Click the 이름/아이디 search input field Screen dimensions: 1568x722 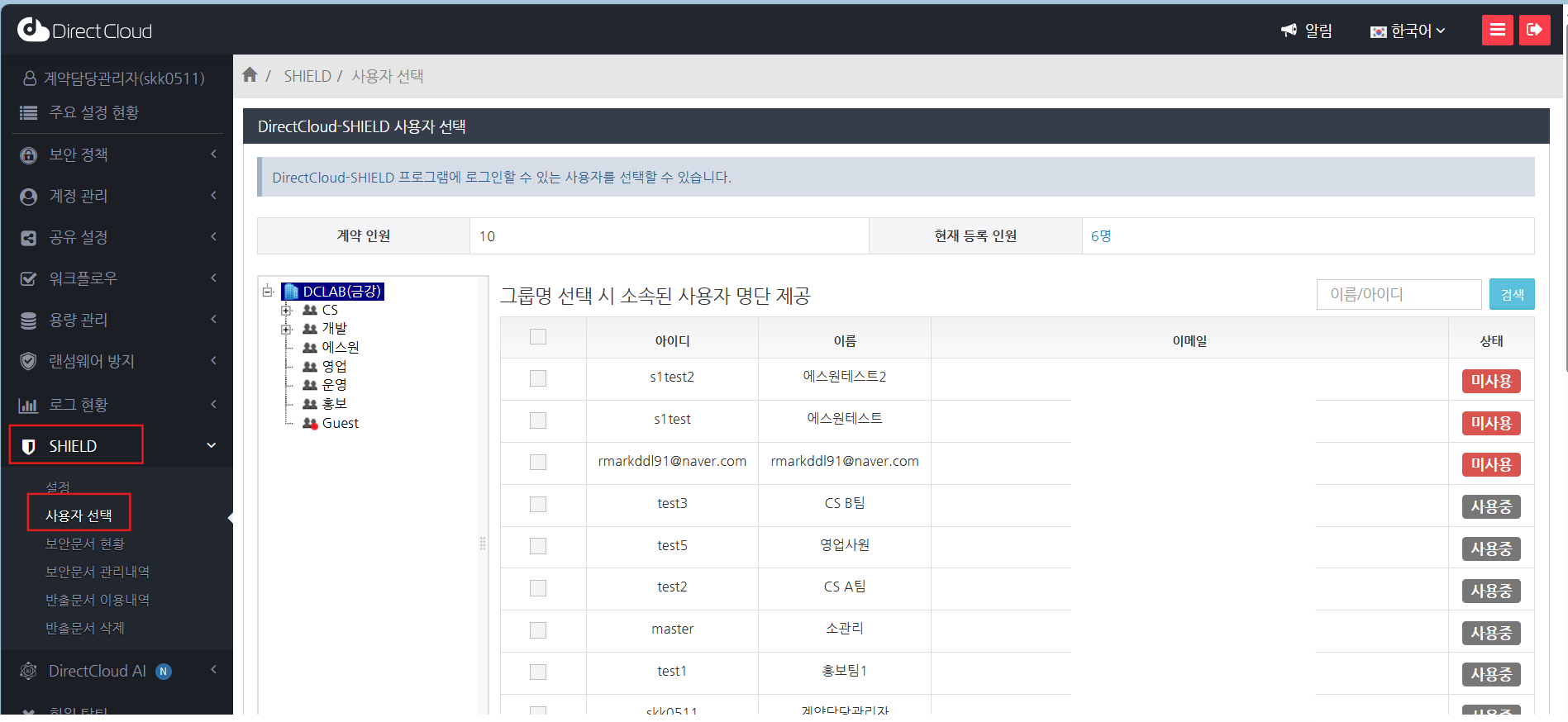pyautogui.click(x=1398, y=295)
